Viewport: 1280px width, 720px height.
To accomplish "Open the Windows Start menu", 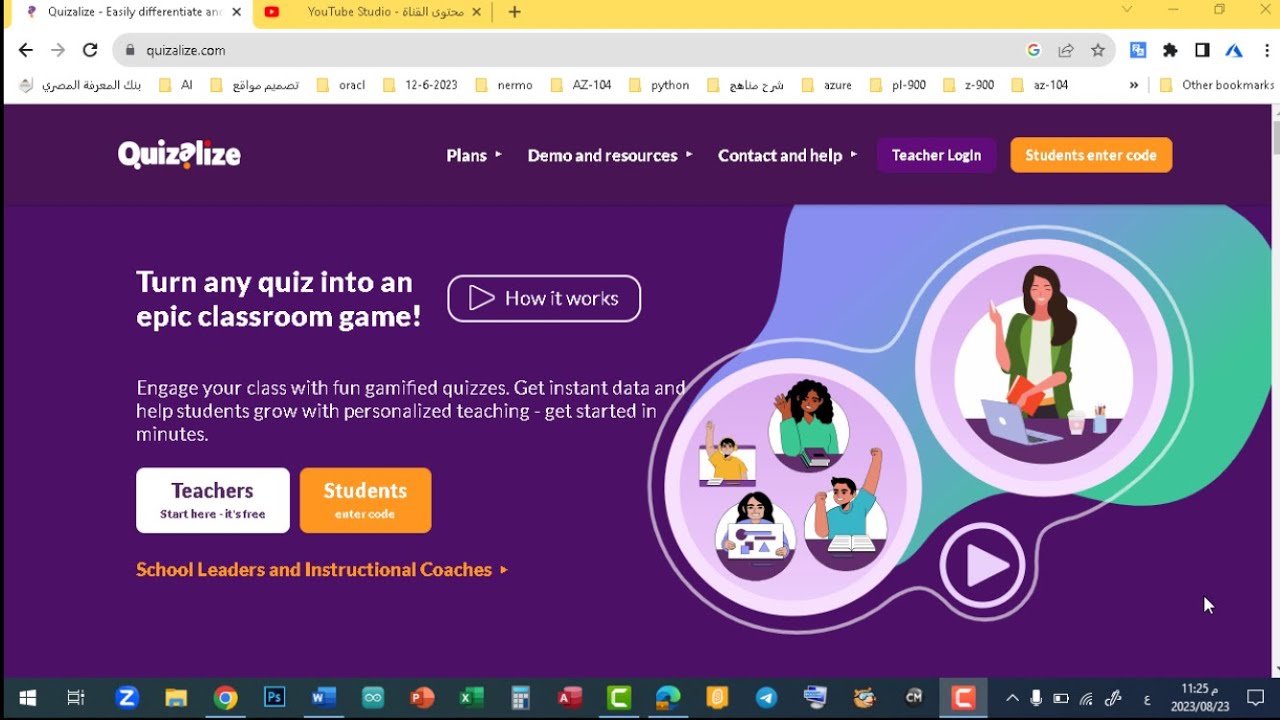I will point(28,698).
